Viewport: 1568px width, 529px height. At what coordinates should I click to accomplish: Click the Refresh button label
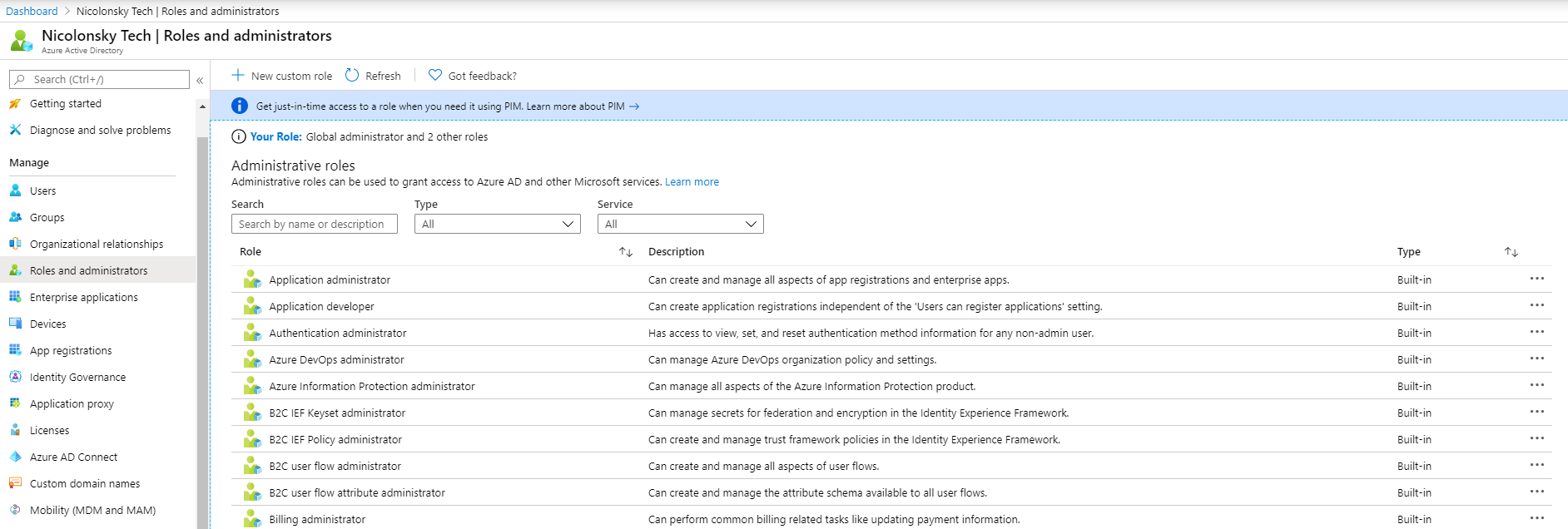[383, 76]
